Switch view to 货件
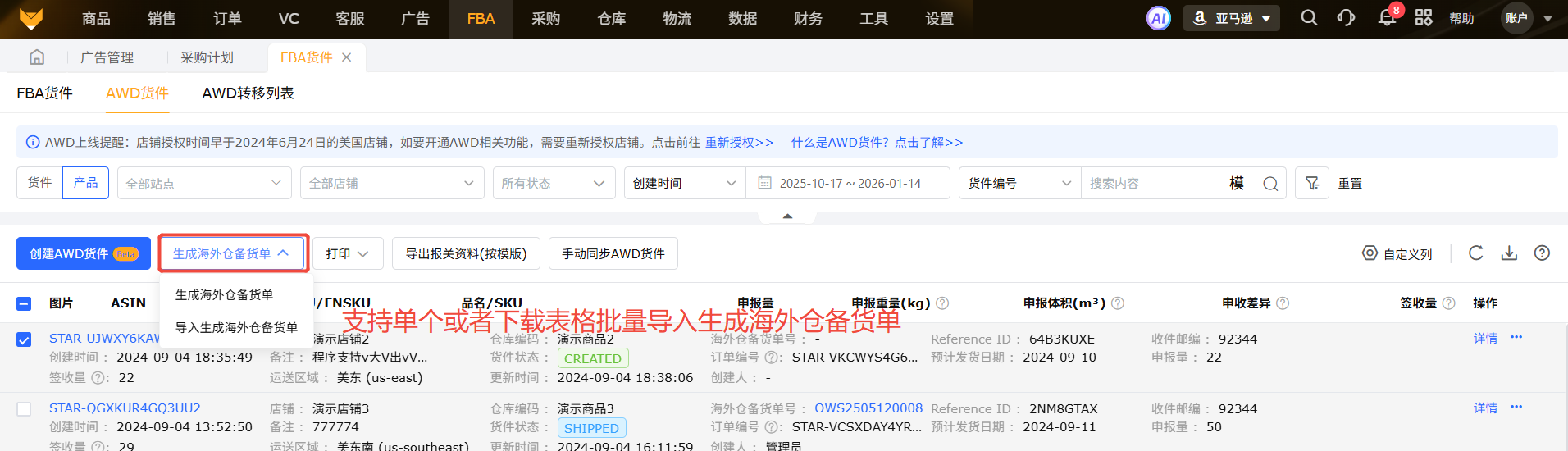The image size is (1568, 451). point(39,183)
